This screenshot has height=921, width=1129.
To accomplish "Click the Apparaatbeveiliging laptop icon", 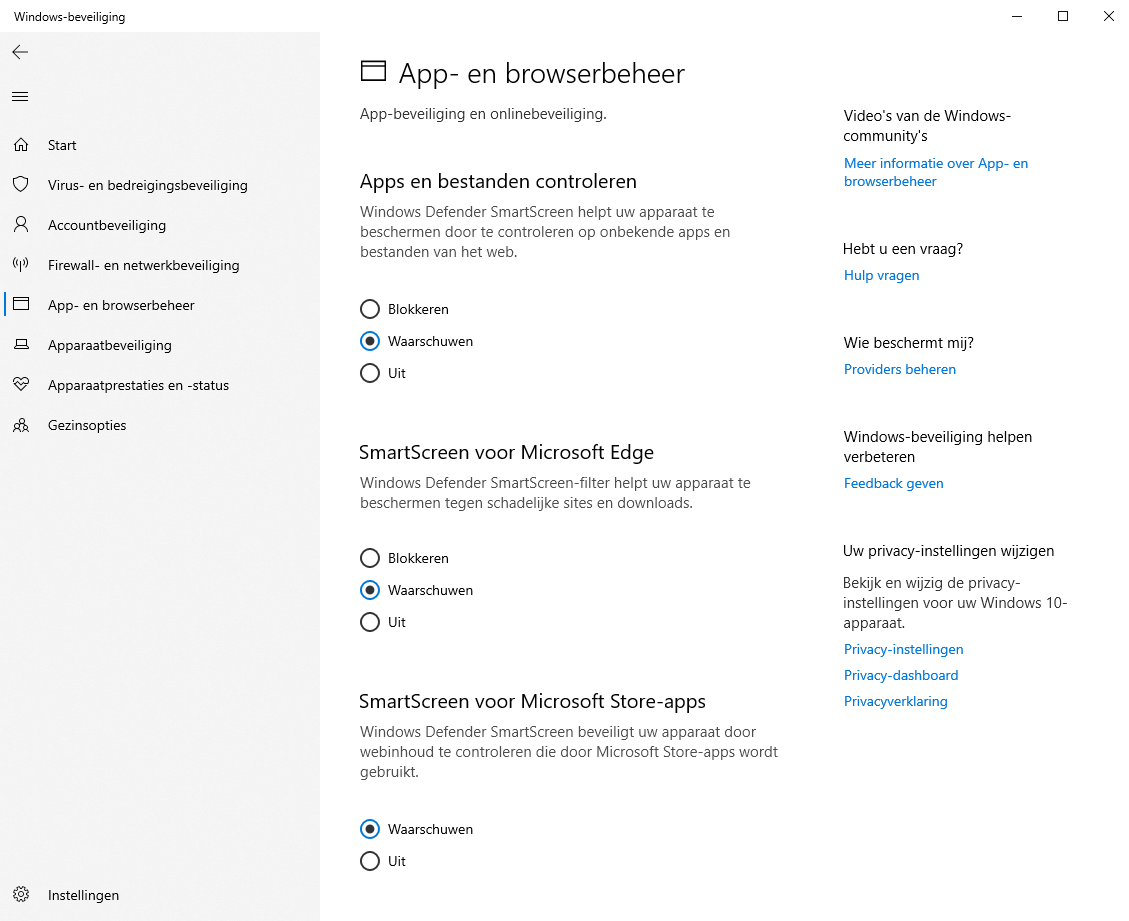I will pos(20,345).
